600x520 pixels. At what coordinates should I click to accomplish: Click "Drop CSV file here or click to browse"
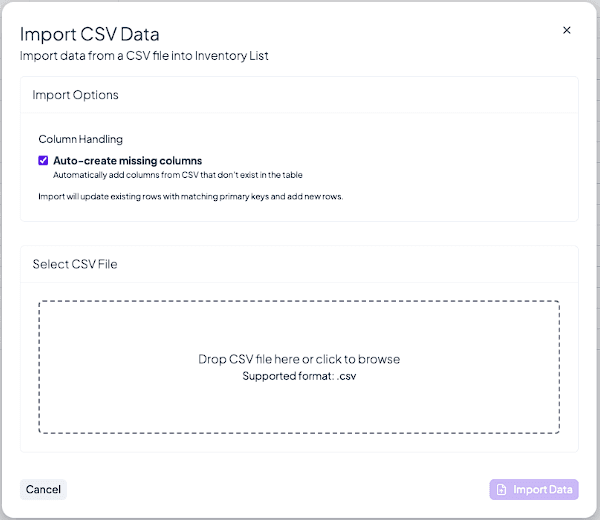tap(299, 359)
